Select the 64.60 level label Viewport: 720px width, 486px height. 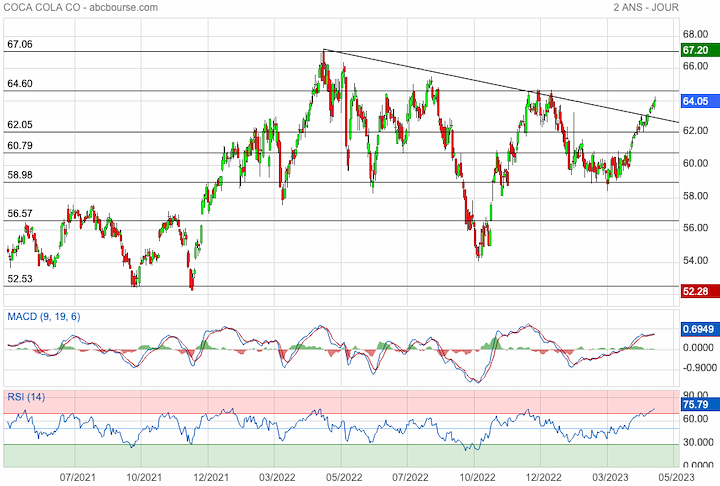point(20,84)
